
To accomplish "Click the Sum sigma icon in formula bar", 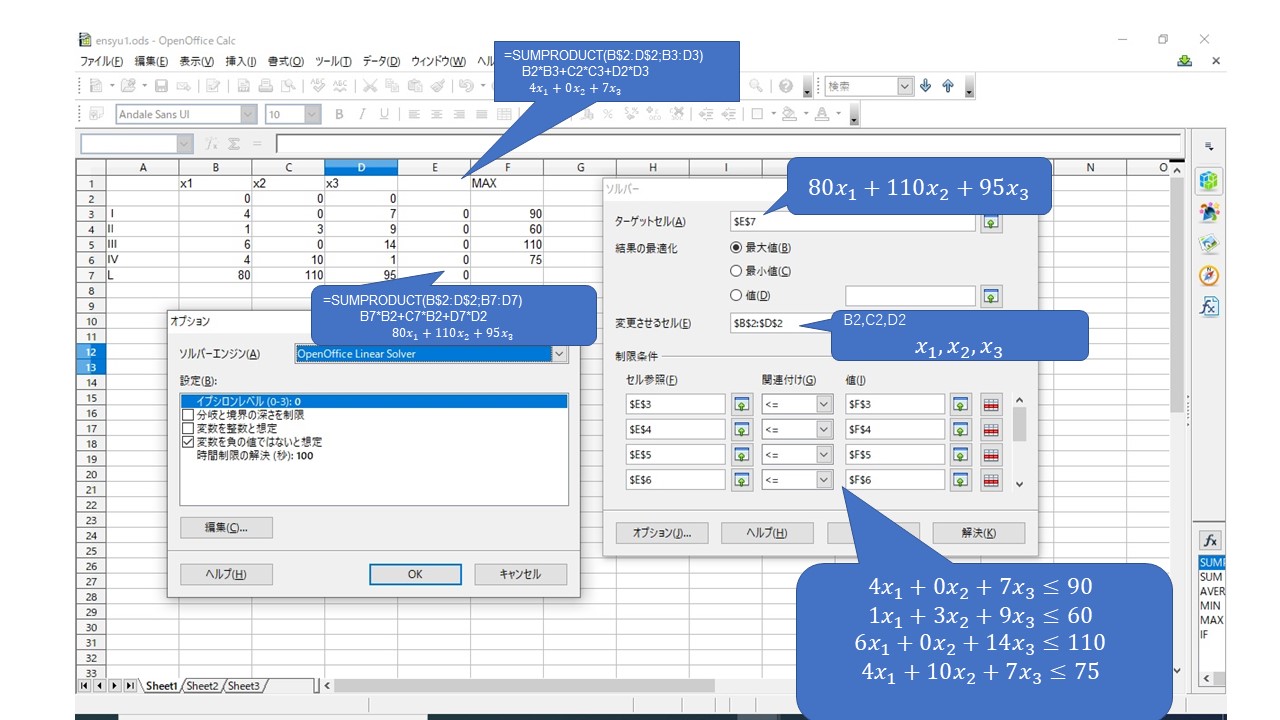I will 233,144.
